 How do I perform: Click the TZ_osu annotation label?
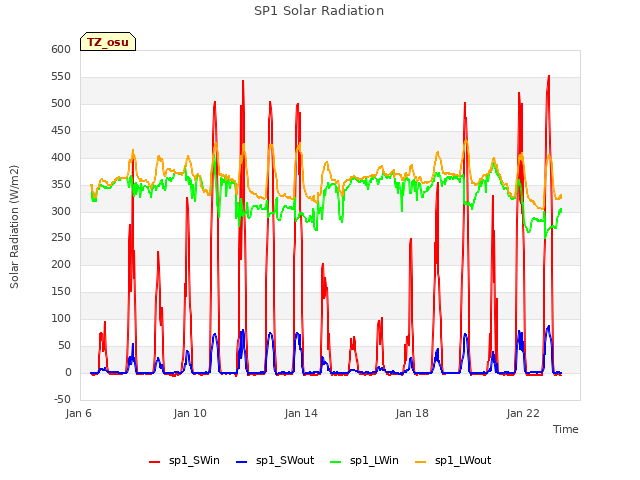click(108, 42)
